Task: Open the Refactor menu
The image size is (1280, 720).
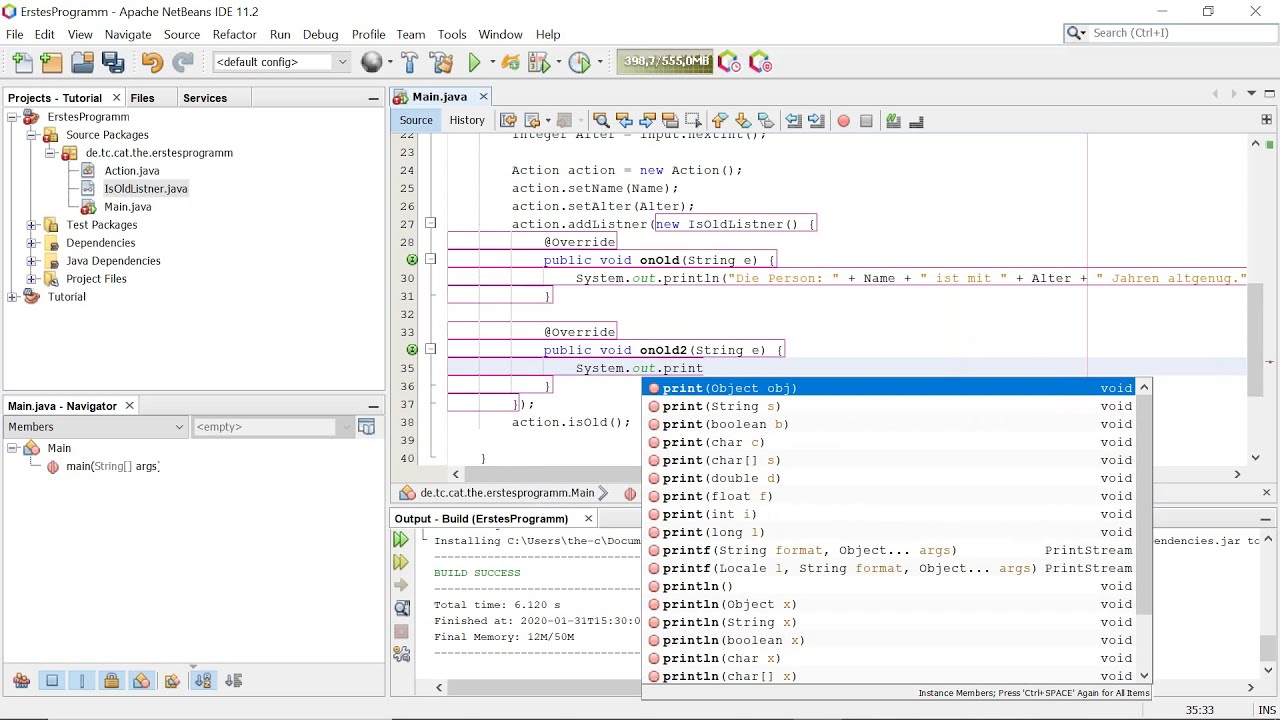Action: pos(234,34)
